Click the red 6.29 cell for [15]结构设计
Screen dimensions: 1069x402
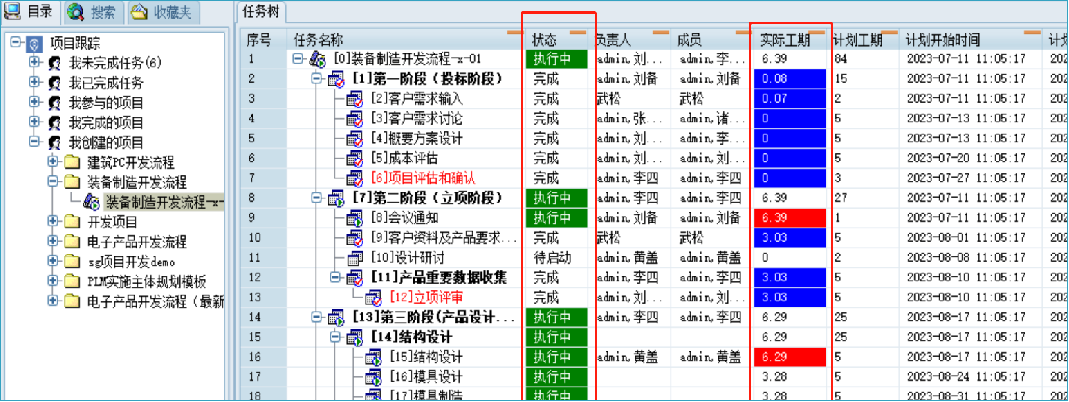coord(789,357)
